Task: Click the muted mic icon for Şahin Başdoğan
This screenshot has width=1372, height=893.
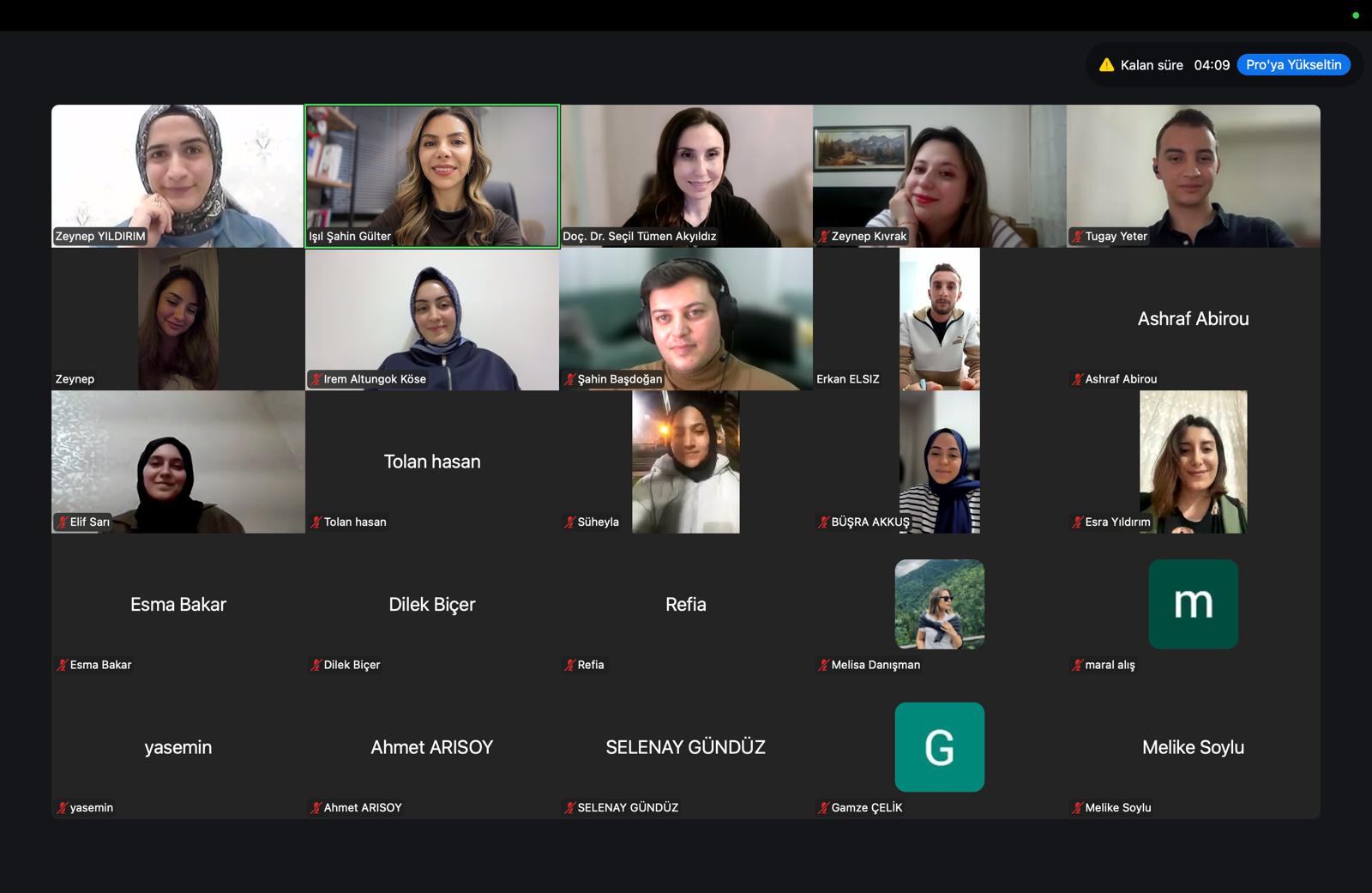Action: (570, 379)
